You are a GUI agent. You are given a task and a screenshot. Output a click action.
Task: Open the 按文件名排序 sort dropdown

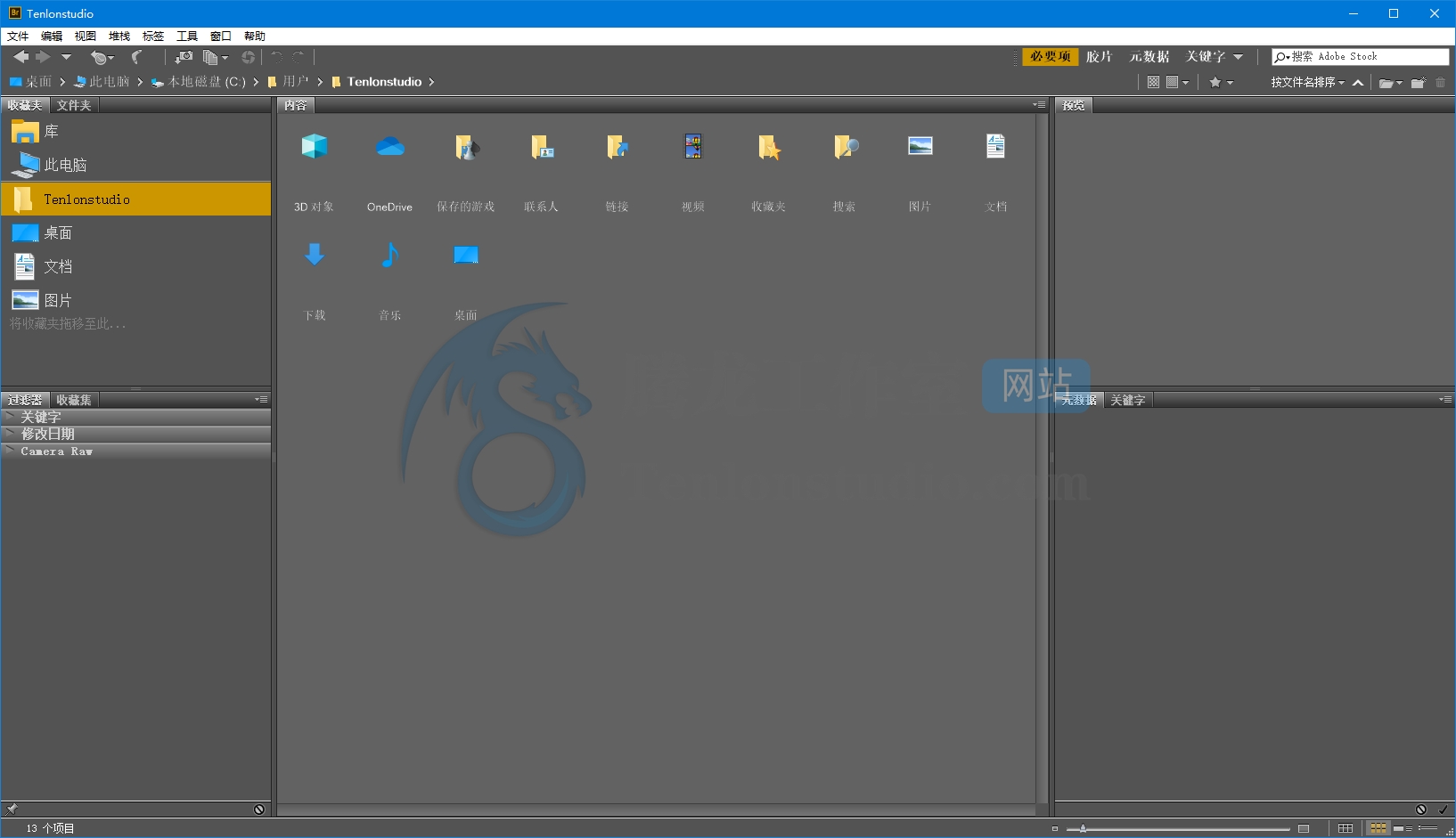[1307, 83]
